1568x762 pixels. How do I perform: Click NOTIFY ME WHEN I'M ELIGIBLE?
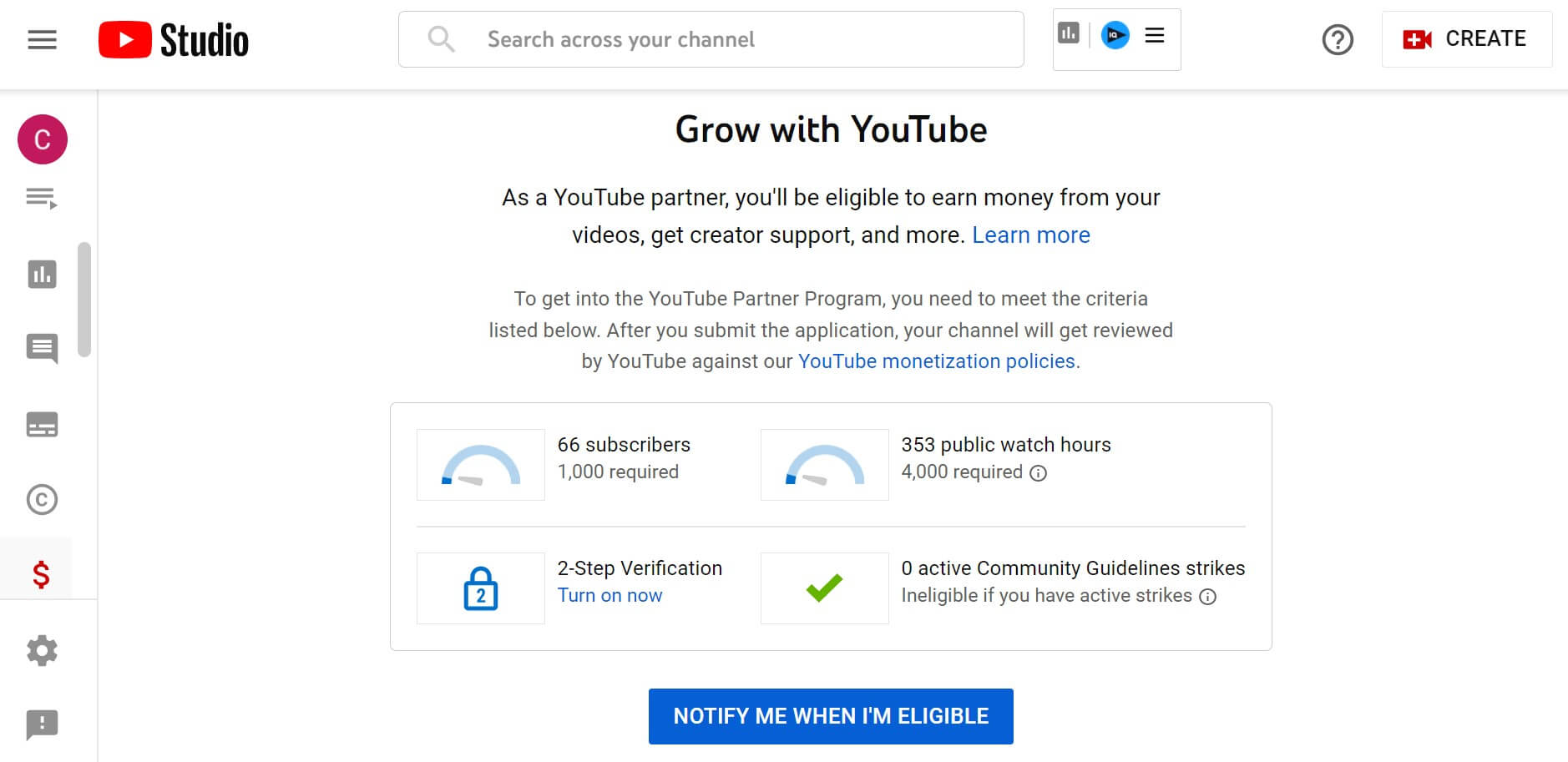(x=830, y=715)
